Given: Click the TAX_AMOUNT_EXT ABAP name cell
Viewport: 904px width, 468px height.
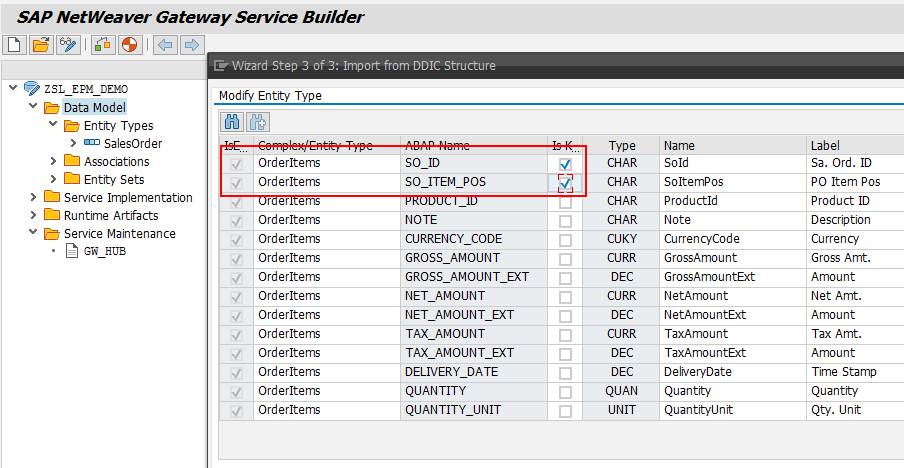Looking at the screenshot, I should [x=474, y=353].
